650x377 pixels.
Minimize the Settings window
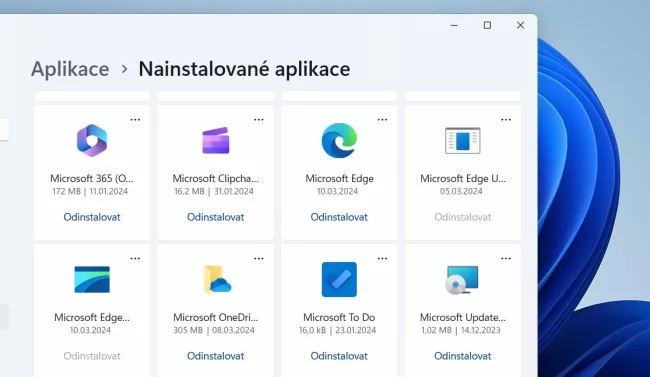click(x=454, y=25)
